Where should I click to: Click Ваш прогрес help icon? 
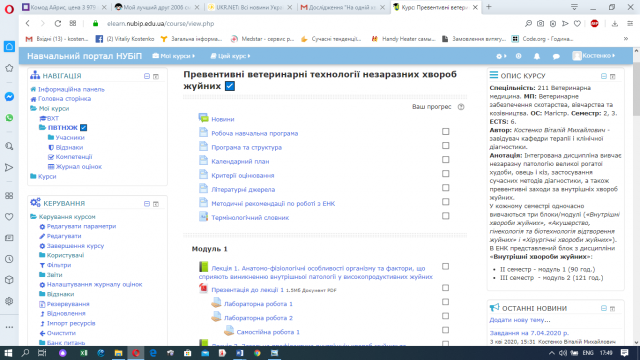[x=461, y=107]
